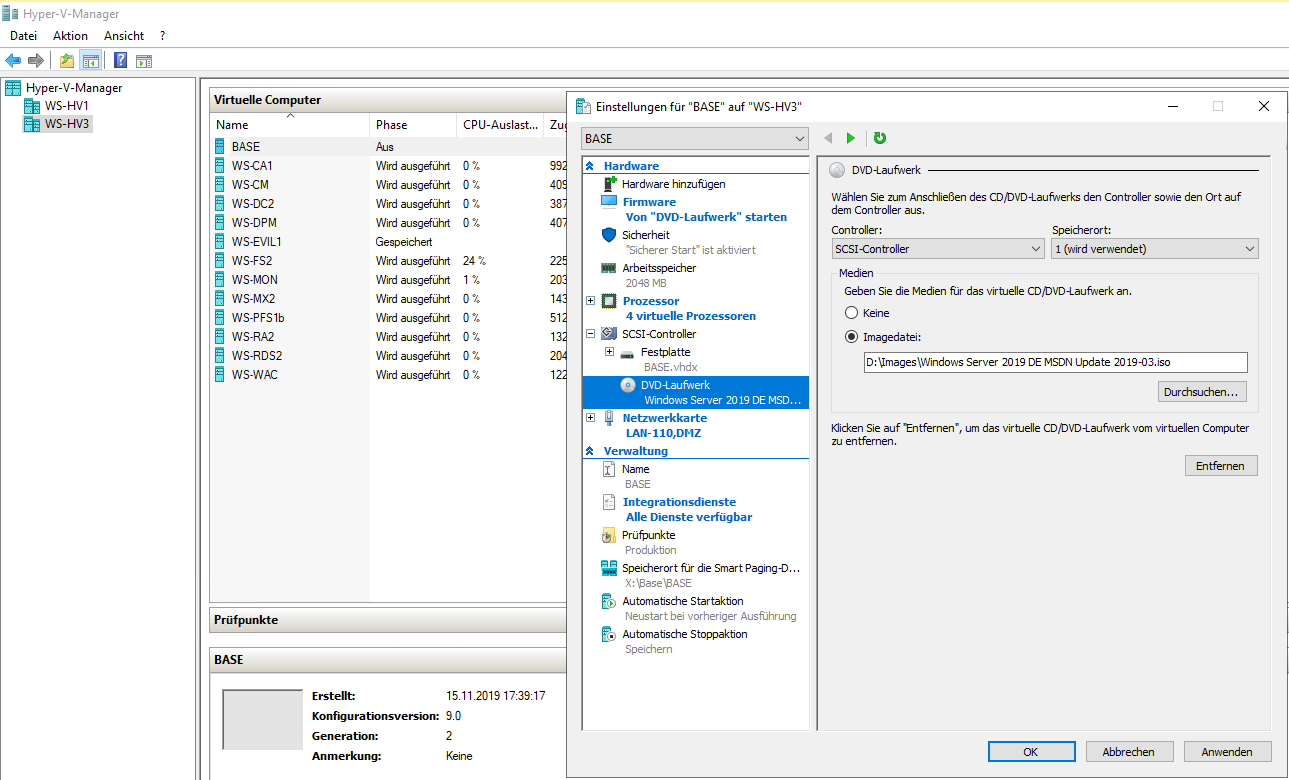Expand the Prozessor tree node
Viewport: 1289px width, 780px height.
click(590, 301)
